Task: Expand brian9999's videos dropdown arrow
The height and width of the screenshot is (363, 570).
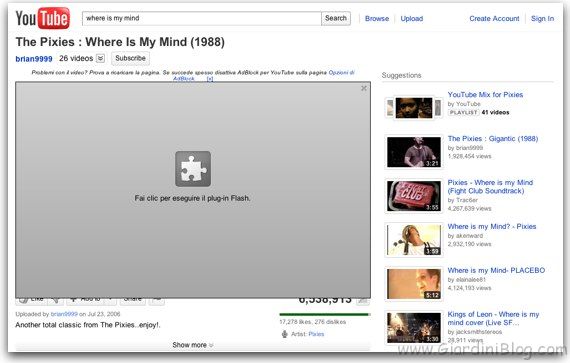Action: (x=101, y=58)
